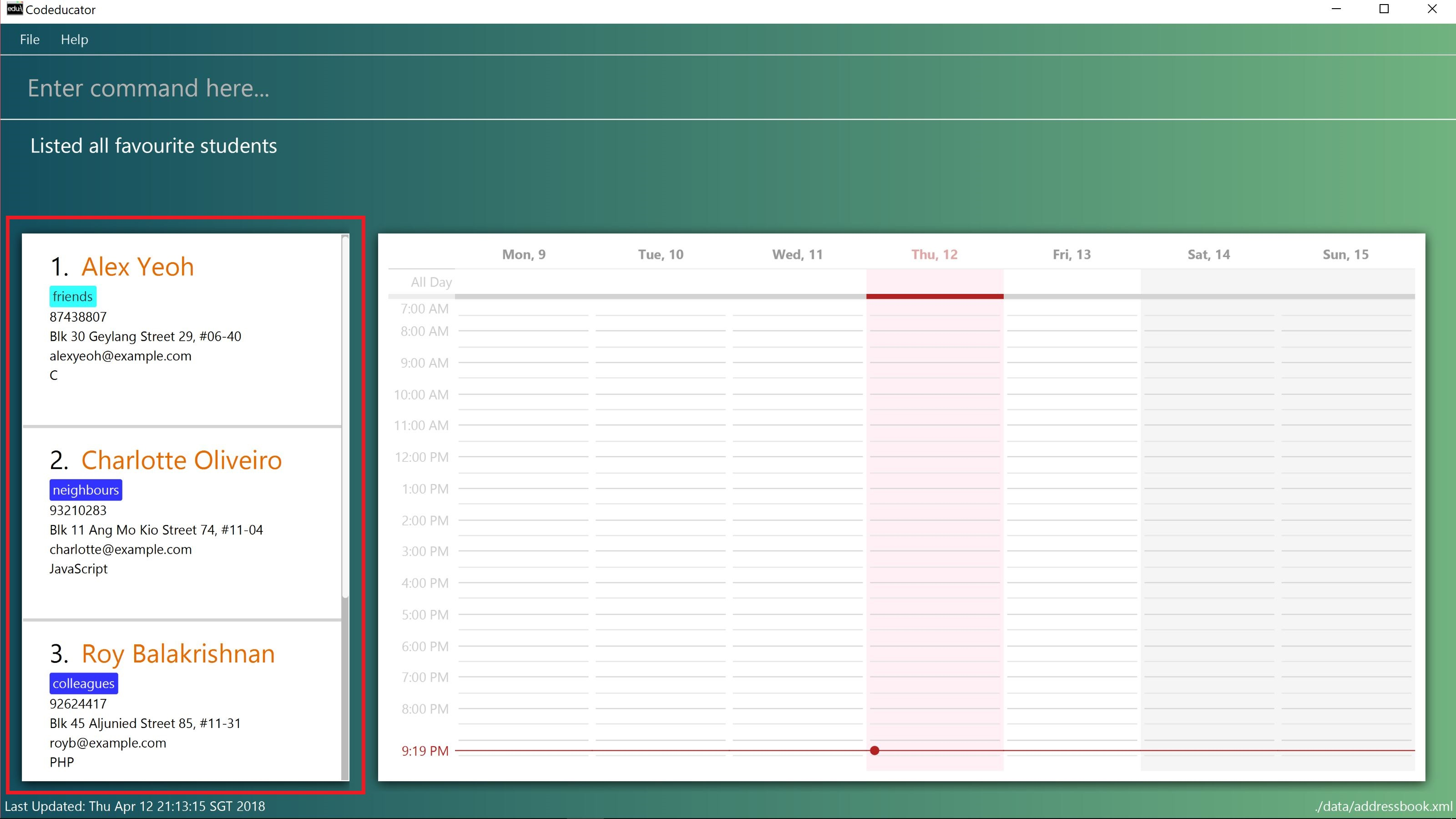Click the 'JavaScript' subject text
The height and width of the screenshot is (819, 1456).
pyautogui.click(x=79, y=569)
